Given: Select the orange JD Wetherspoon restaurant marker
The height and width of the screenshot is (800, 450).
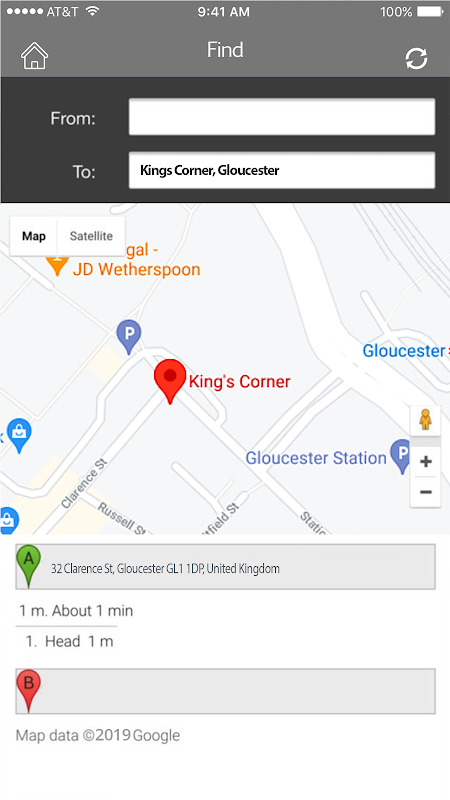Looking at the screenshot, I should click(57, 265).
